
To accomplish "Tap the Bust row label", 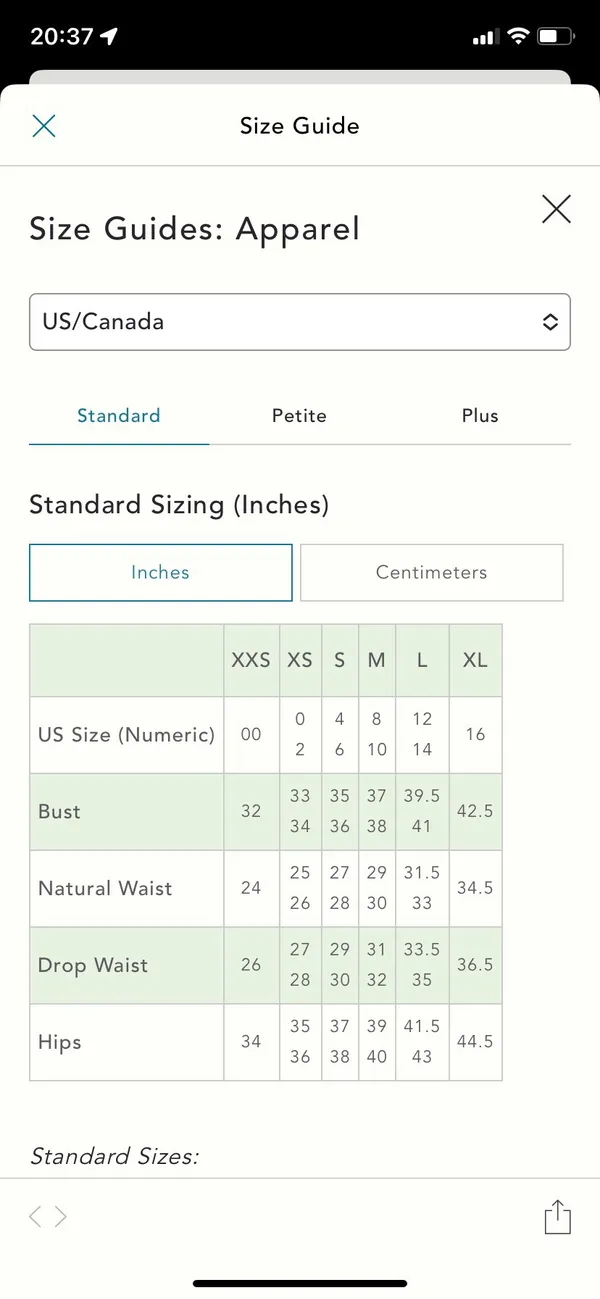I will [60, 811].
